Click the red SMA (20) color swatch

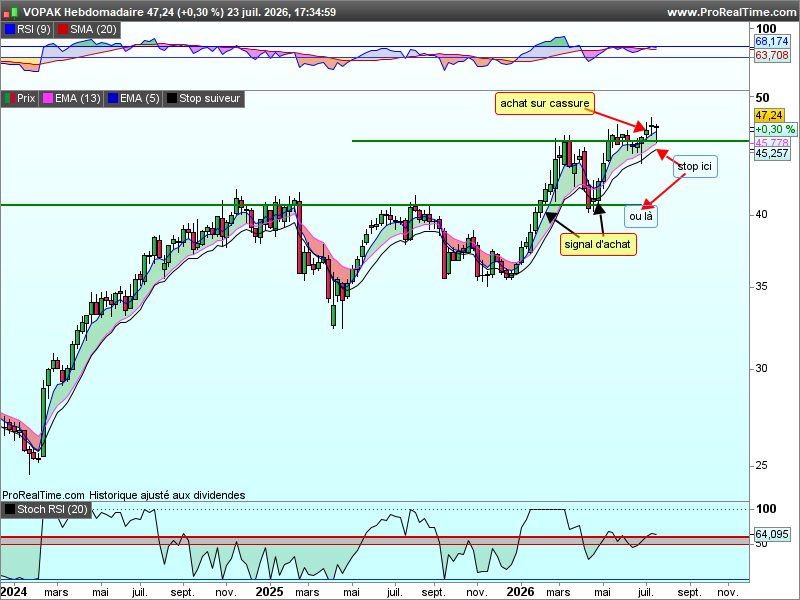pyautogui.click(x=63, y=30)
